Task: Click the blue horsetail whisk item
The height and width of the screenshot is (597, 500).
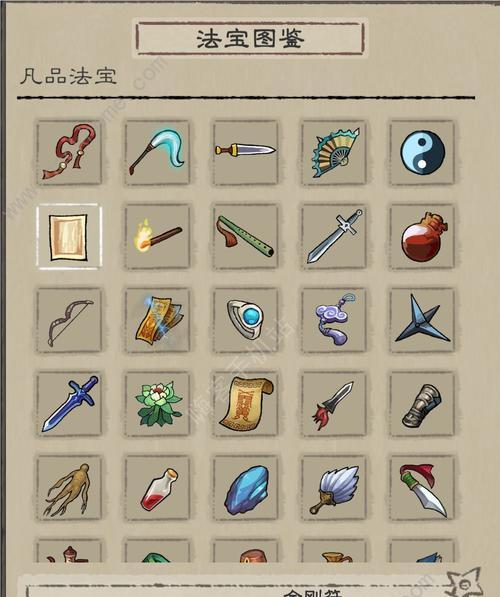Action: 157,152
